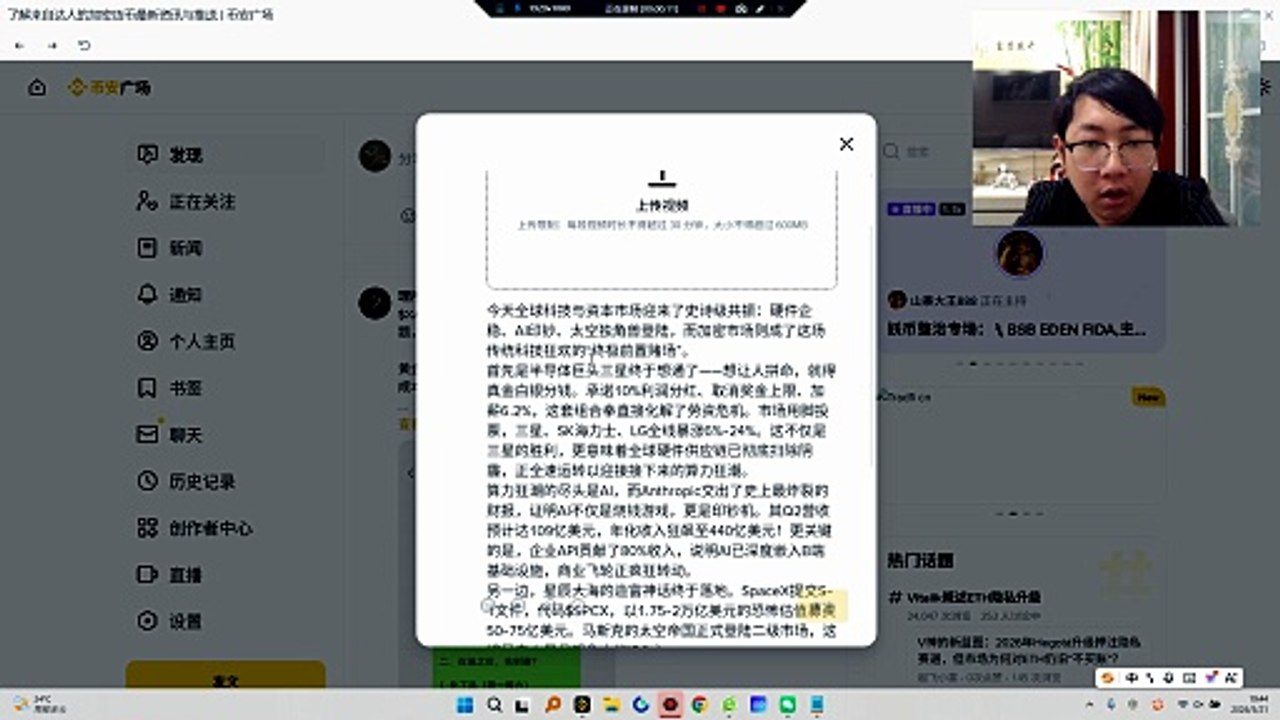Click the home icon in Binance header
Viewport: 1280px width, 720px height.
point(37,88)
